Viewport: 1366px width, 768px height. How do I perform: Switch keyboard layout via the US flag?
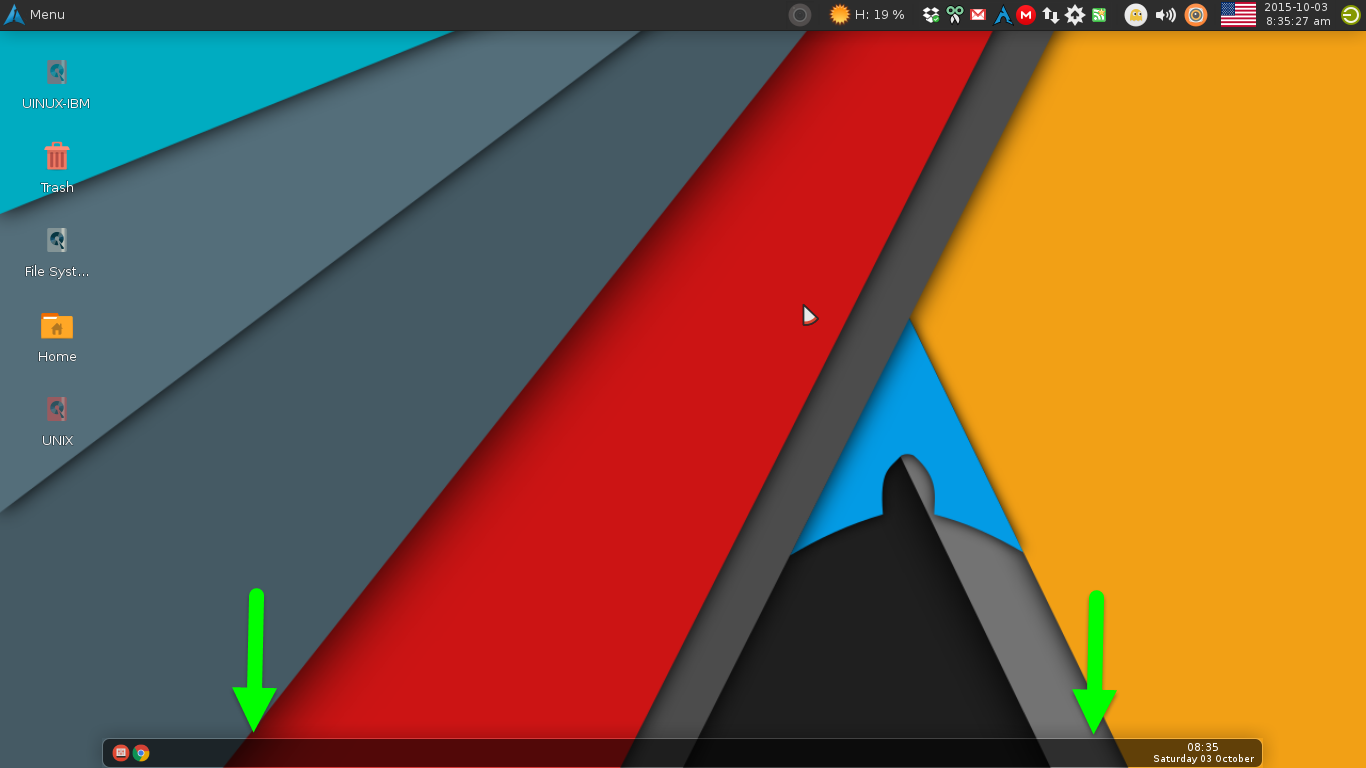click(x=1237, y=14)
